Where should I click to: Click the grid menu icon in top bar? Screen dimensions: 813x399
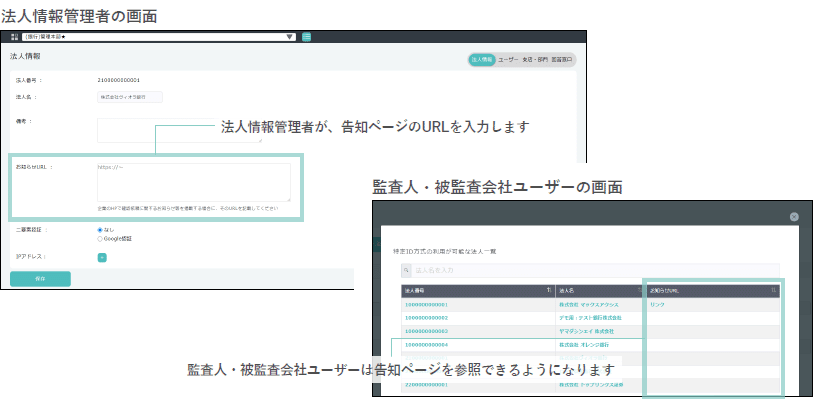(x=15, y=37)
